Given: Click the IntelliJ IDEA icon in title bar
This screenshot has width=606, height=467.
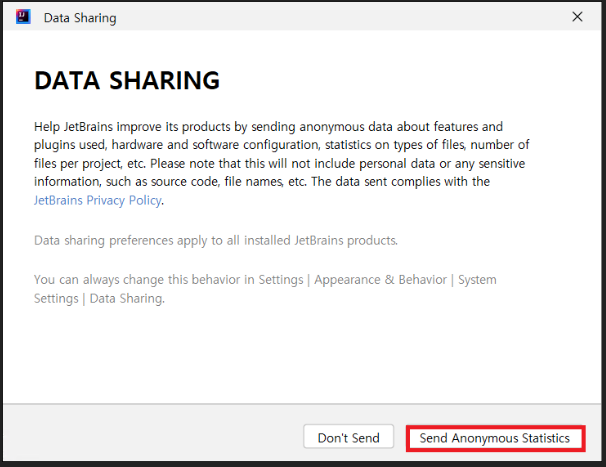Looking at the screenshot, I should (23, 17).
